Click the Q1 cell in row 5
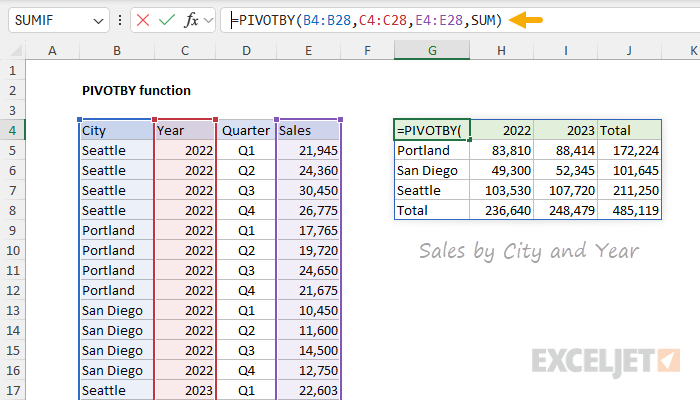 click(246, 150)
